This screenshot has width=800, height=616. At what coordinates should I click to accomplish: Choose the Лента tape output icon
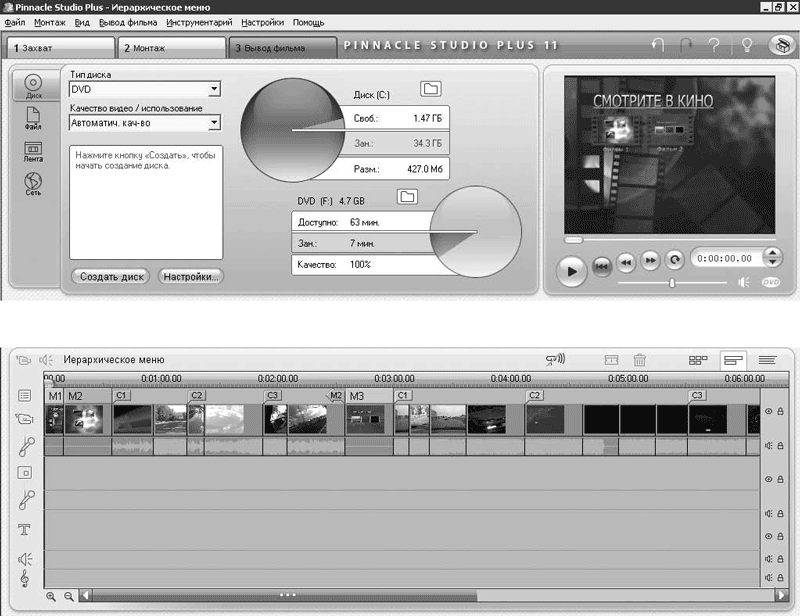(x=33, y=151)
